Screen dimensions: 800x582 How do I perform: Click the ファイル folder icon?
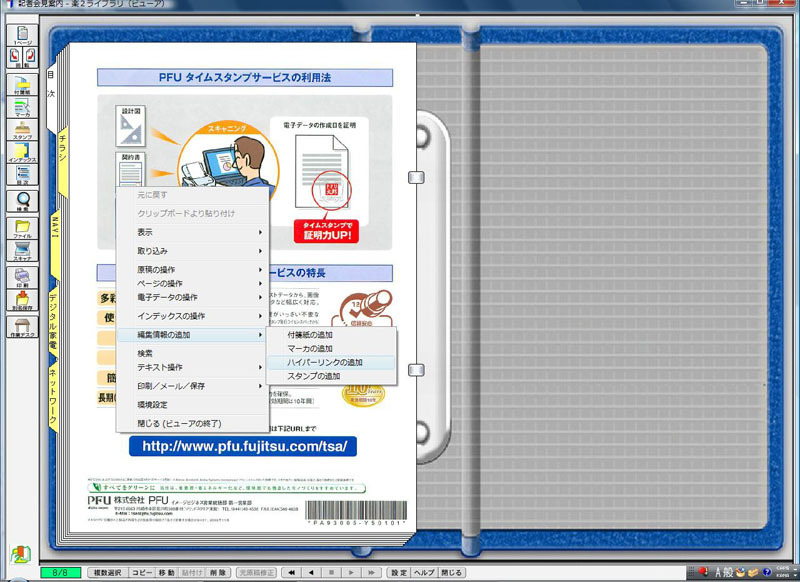22,229
